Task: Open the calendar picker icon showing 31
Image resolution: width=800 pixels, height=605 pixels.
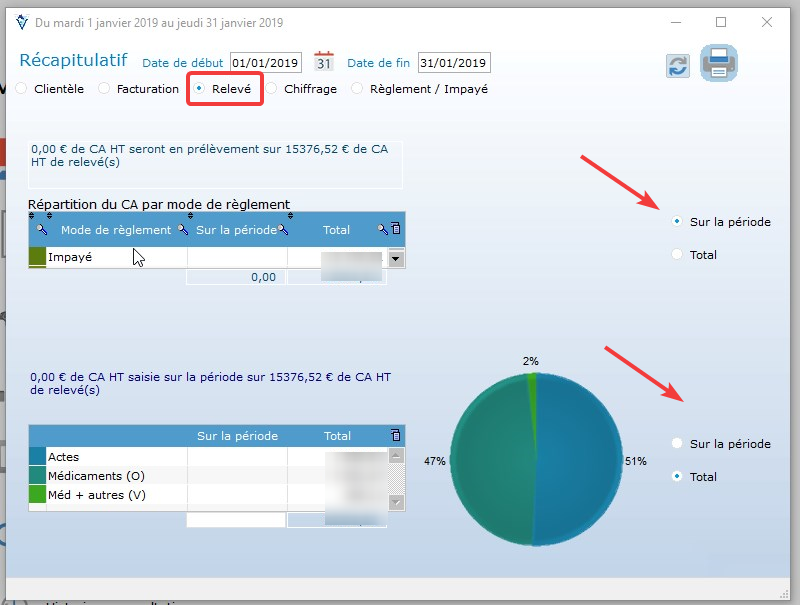Action: (324, 62)
